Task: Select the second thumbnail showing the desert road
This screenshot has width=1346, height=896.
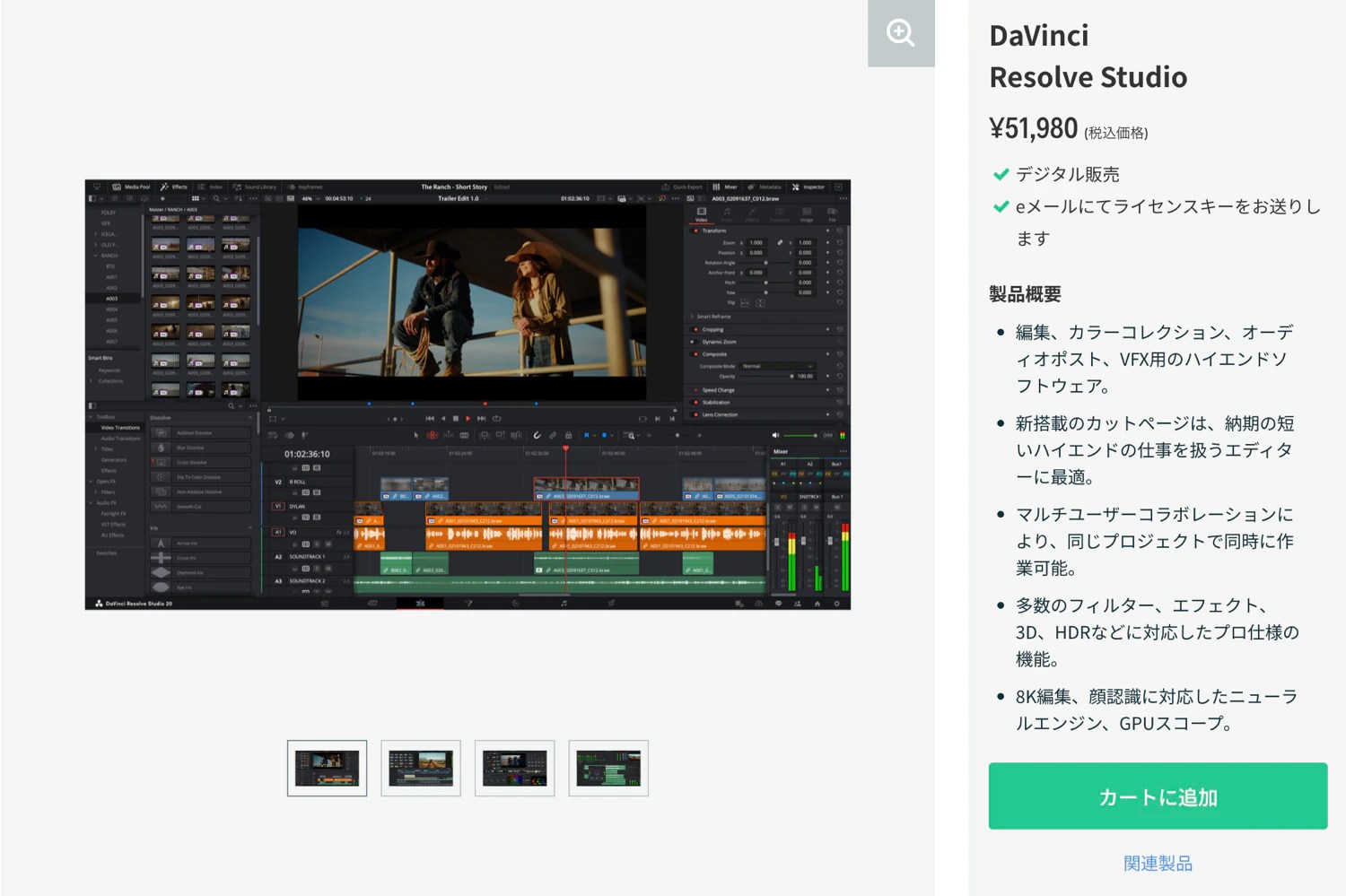Action: [x=421, y=768]
